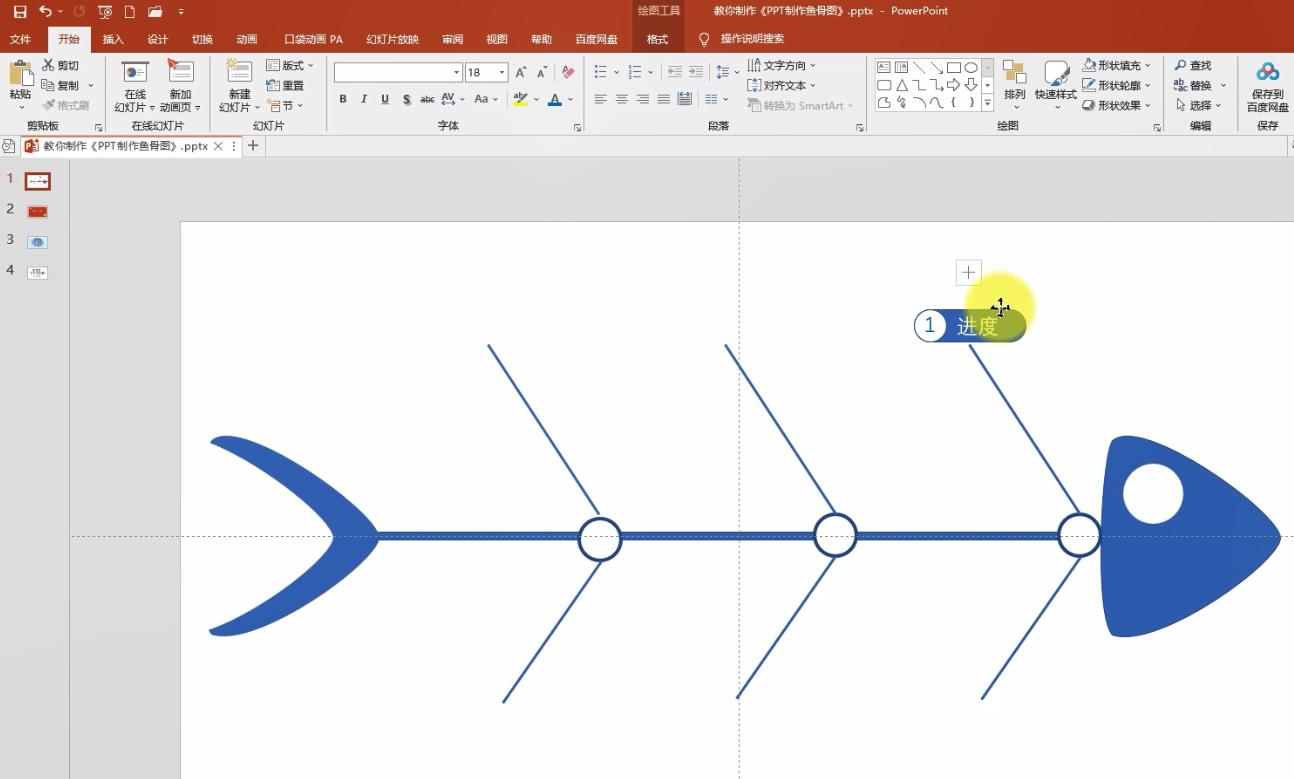Apply the font color swatch
1294x779 pixels.
[555, 99]
